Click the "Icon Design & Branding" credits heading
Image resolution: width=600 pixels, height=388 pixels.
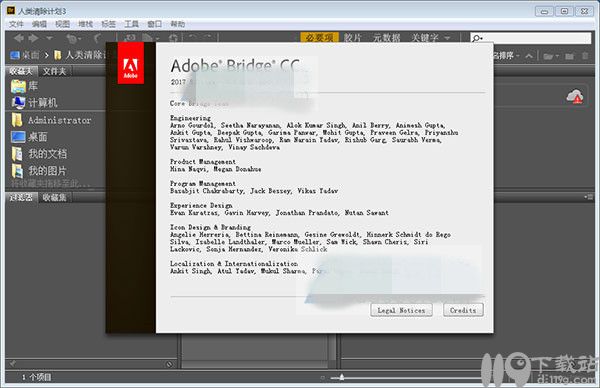(x=210, y=227)
